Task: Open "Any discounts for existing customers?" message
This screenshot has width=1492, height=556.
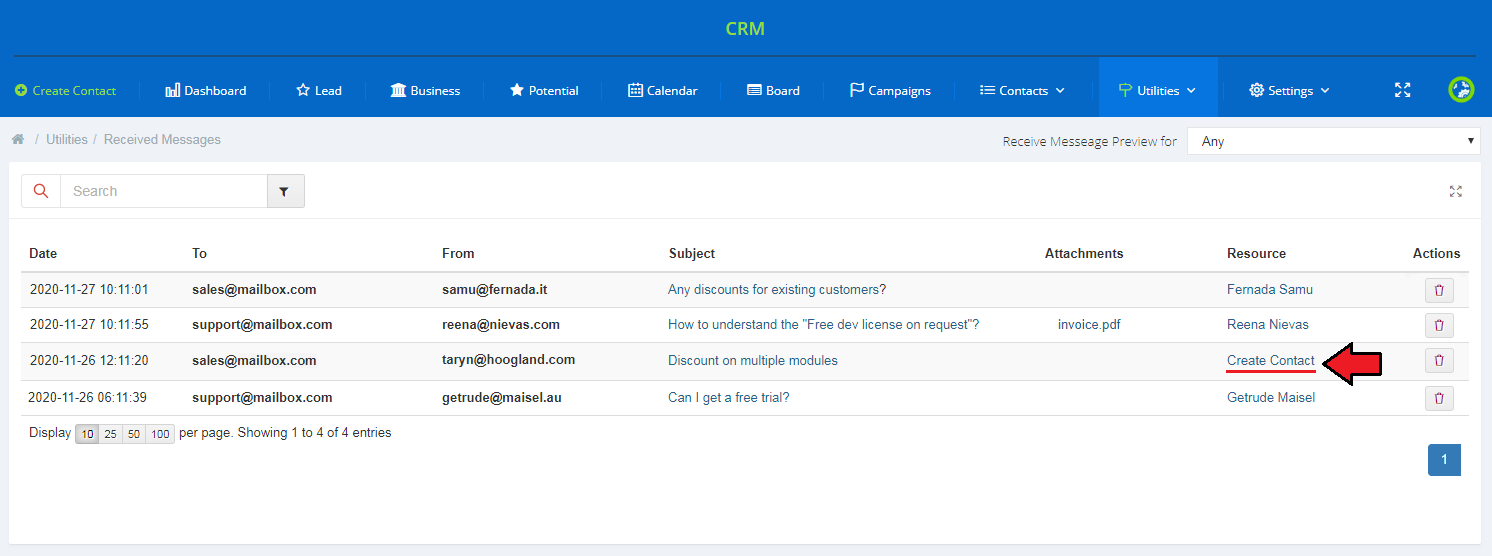Action: pyautogui.click(x=777, y=290)
